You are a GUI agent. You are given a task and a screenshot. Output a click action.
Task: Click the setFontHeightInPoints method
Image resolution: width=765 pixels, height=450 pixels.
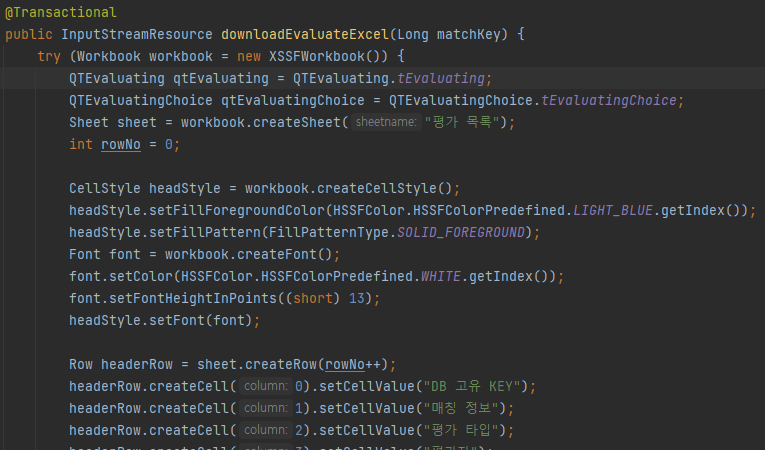[x=193, y=298]
